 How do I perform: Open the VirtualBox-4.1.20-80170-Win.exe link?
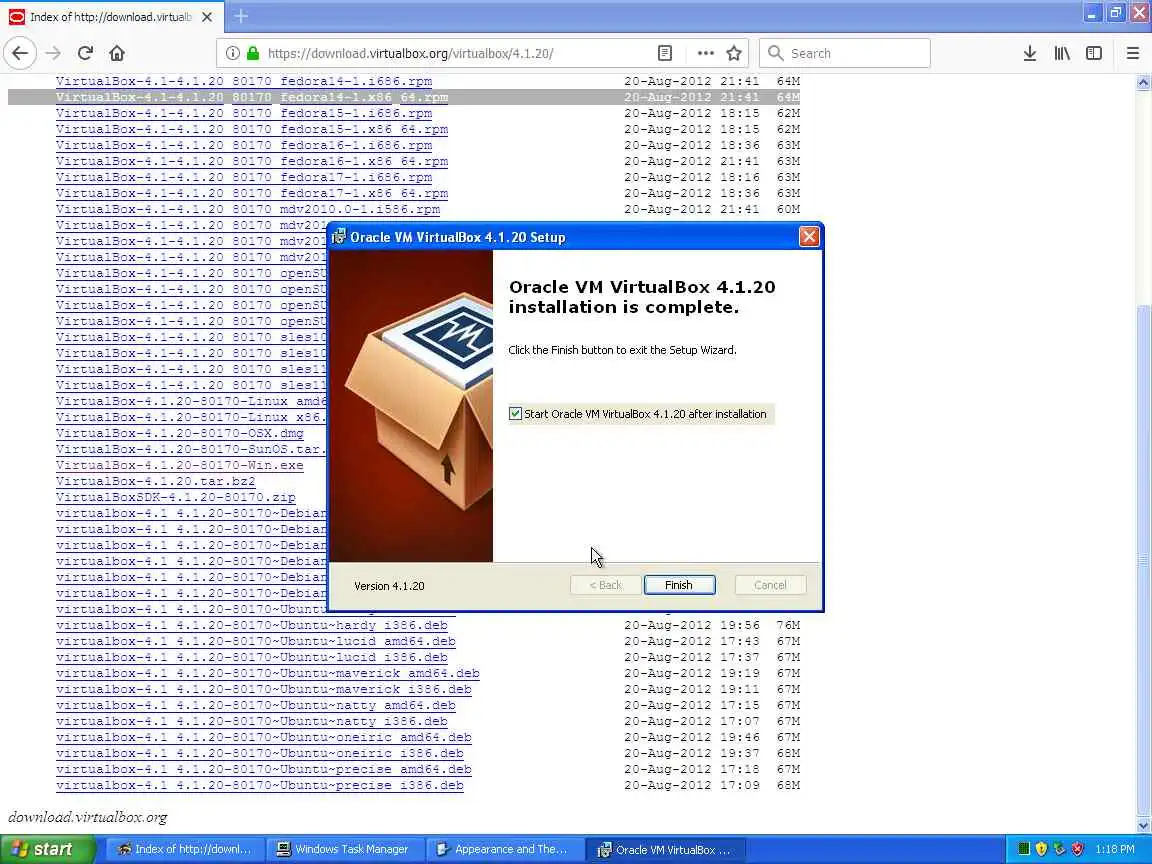[180, 465]
